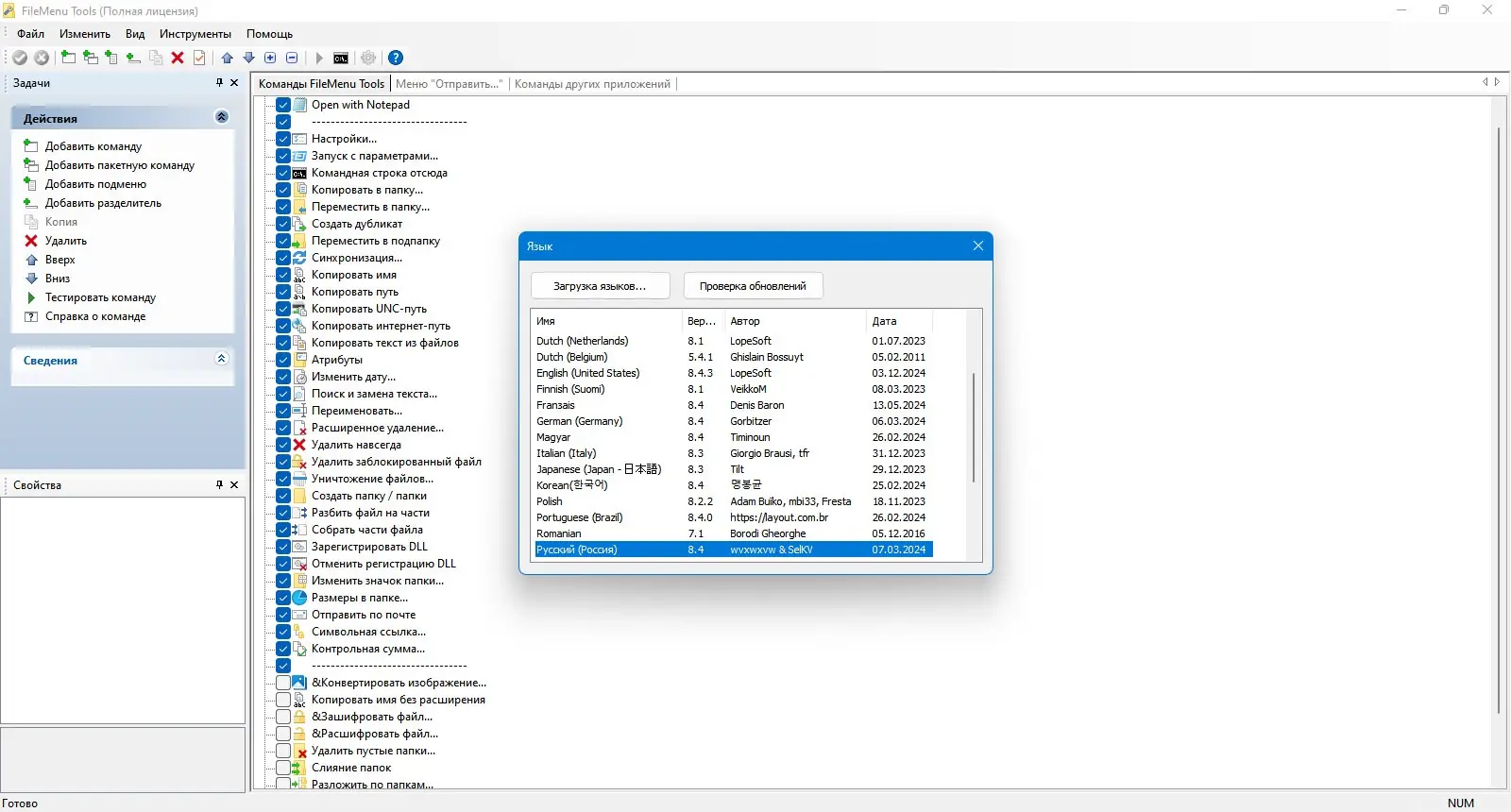Screen dimensions: 1511x812
Task: Sort the language list by Вер... column header
Action: point(704,321)
